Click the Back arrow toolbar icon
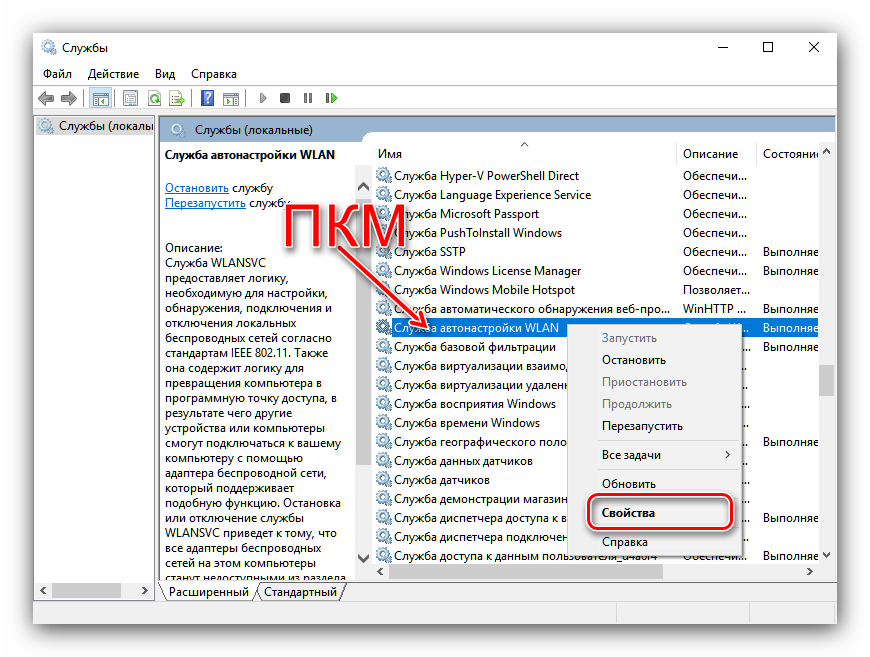870x657 pixels. coord(46,98)
